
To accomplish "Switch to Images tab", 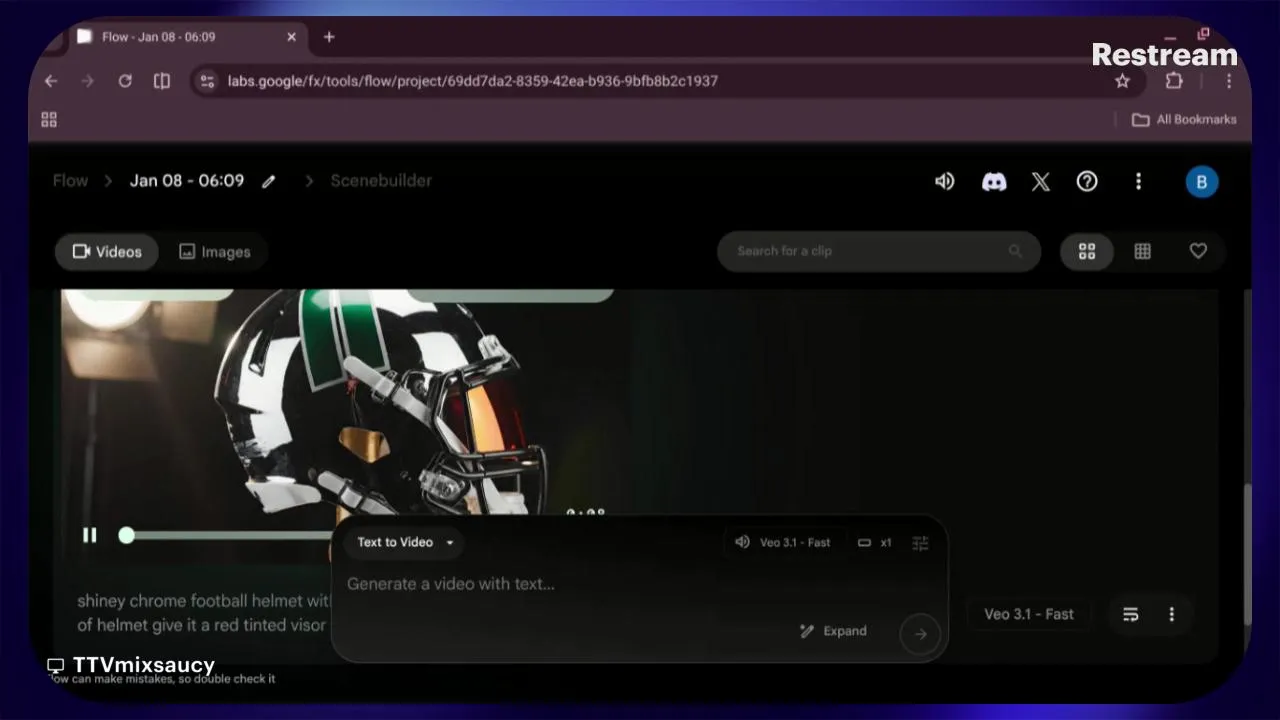I will coord(215,252).
